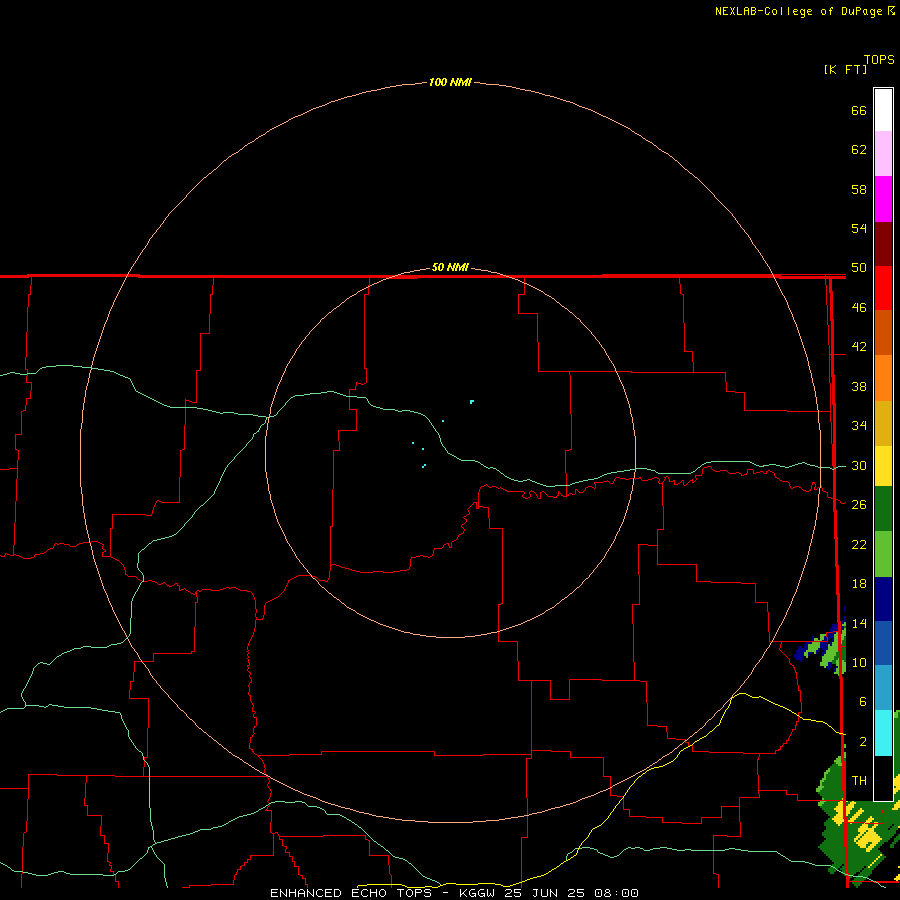The width and height of the screenshot is (900, 900).
Task: Click the '42' legend value
Action: [x=859, y=346]
